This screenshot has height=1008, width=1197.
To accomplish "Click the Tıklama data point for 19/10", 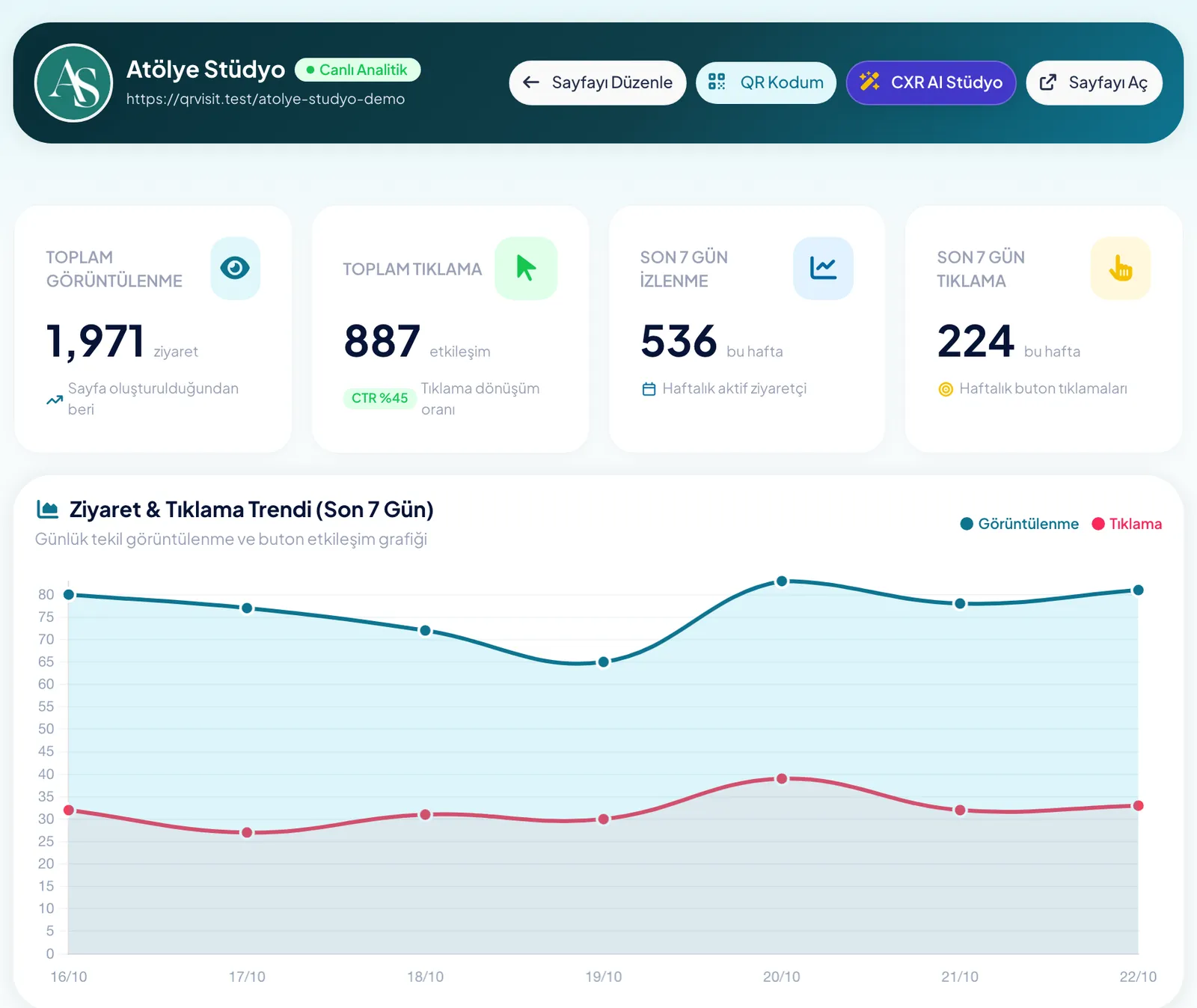I will pyautogui.click(x=604, y=819).
